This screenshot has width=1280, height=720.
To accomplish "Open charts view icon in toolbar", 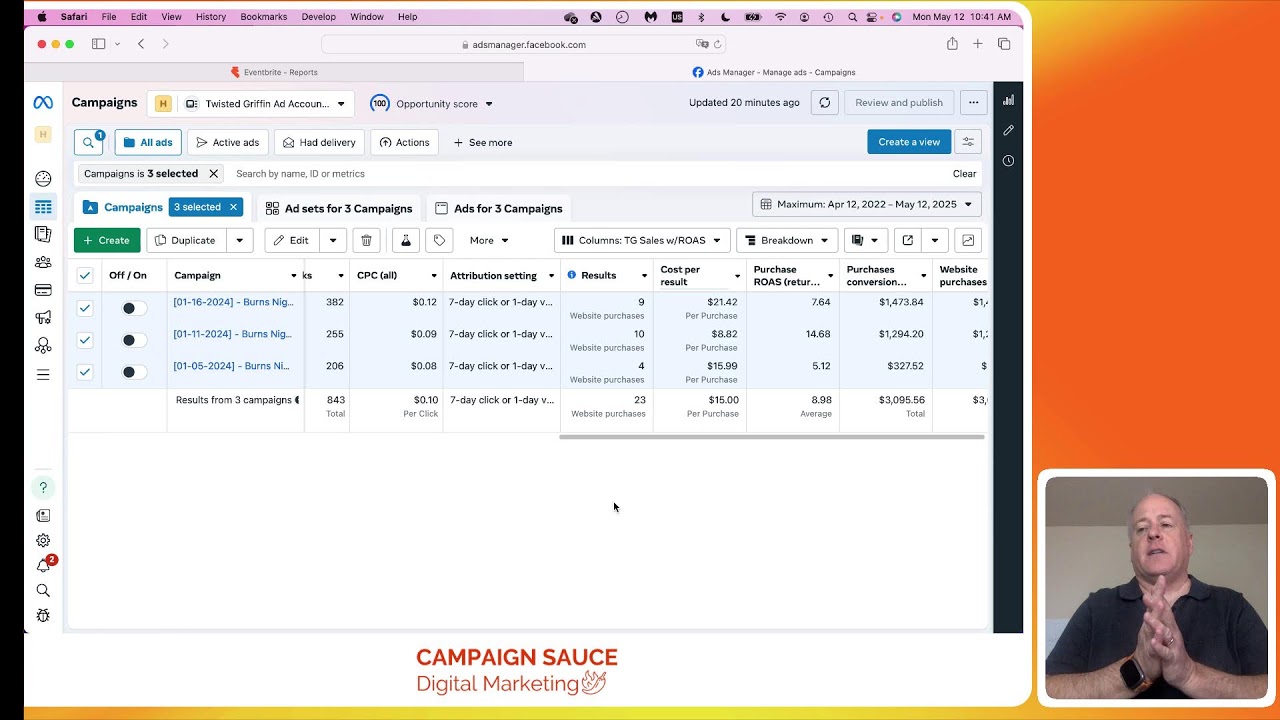I will (968, 240).
